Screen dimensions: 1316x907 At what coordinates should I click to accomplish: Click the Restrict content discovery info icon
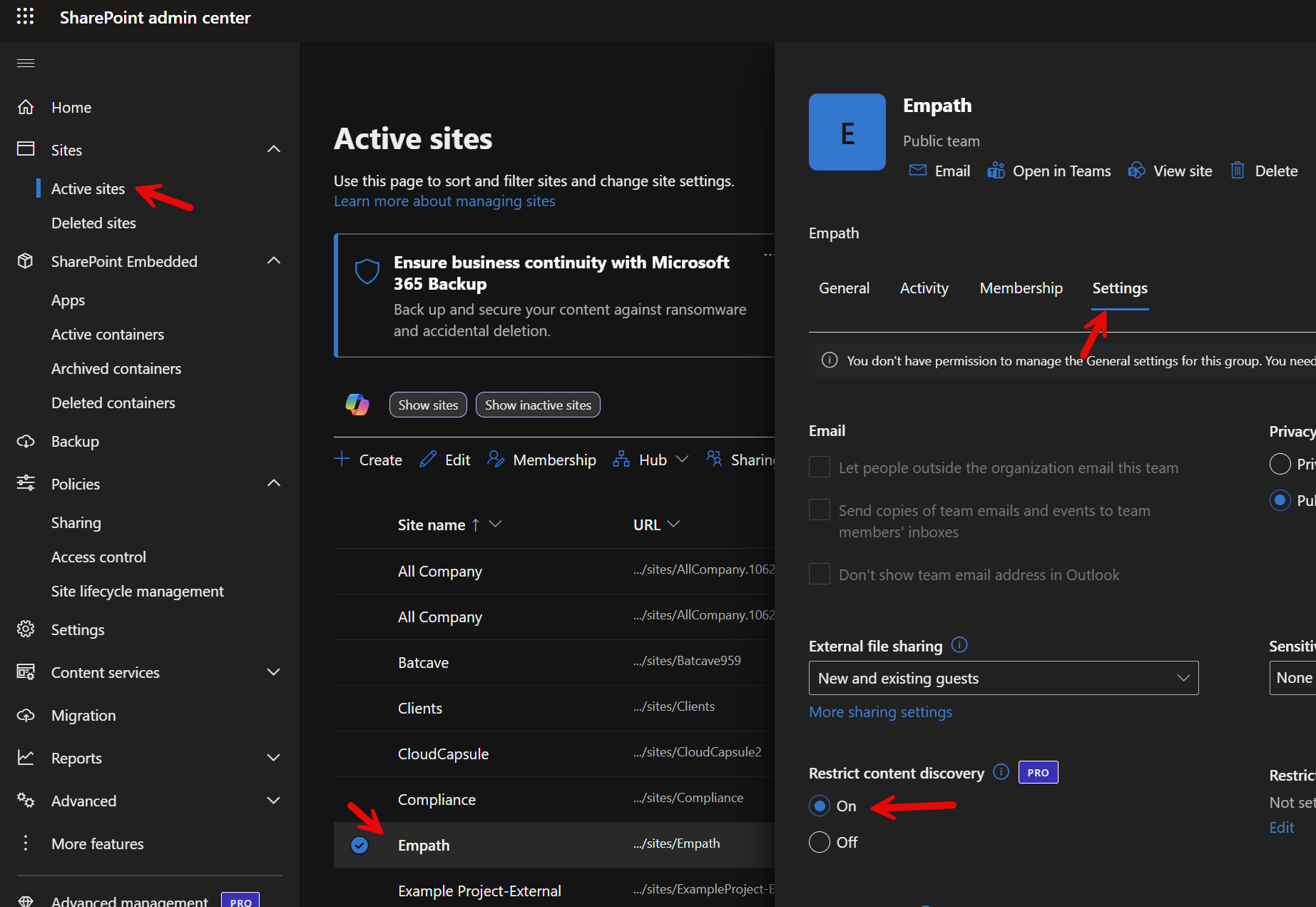pyautogui.click(x=1001, y=772)
